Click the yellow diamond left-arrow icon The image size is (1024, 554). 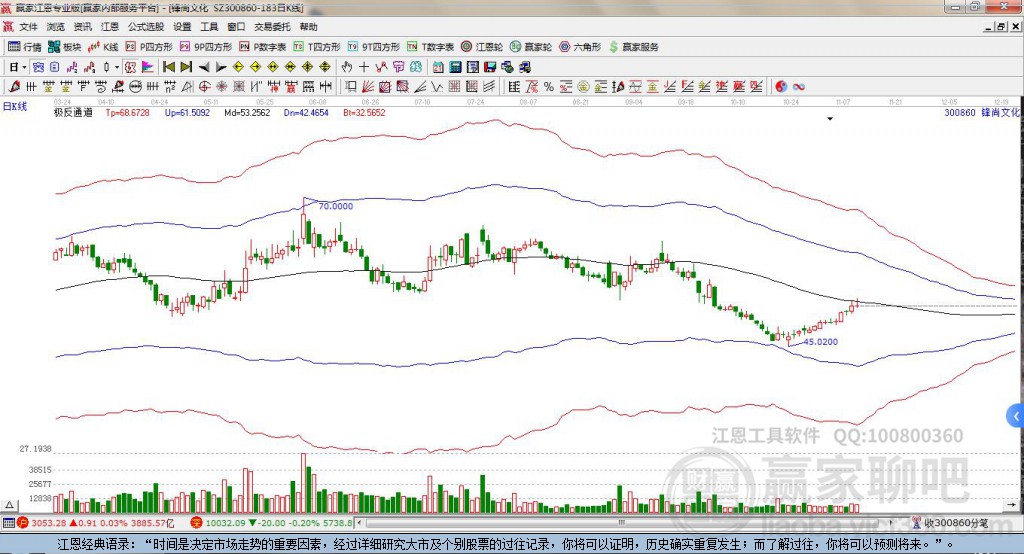pos(238,67)
